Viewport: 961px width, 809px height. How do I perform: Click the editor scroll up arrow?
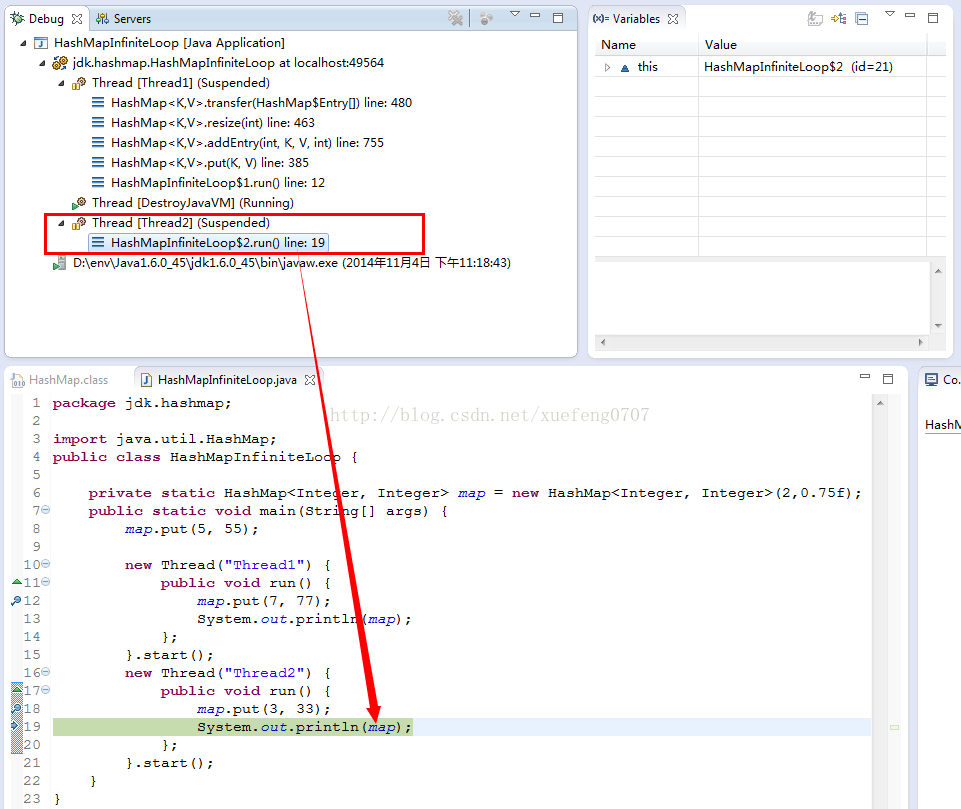pyautogui.click(x=880, y=403)
